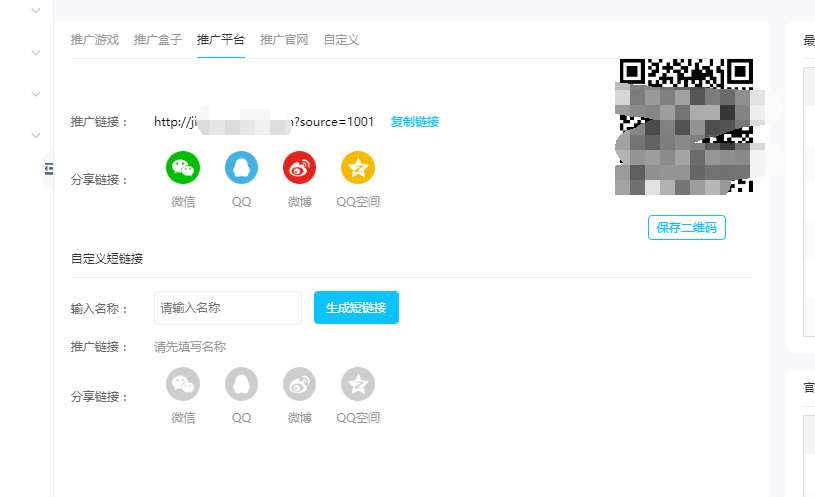Expand the bottom chevron in the left sidebar
815x497 pixels.
[x=36, y=135]
